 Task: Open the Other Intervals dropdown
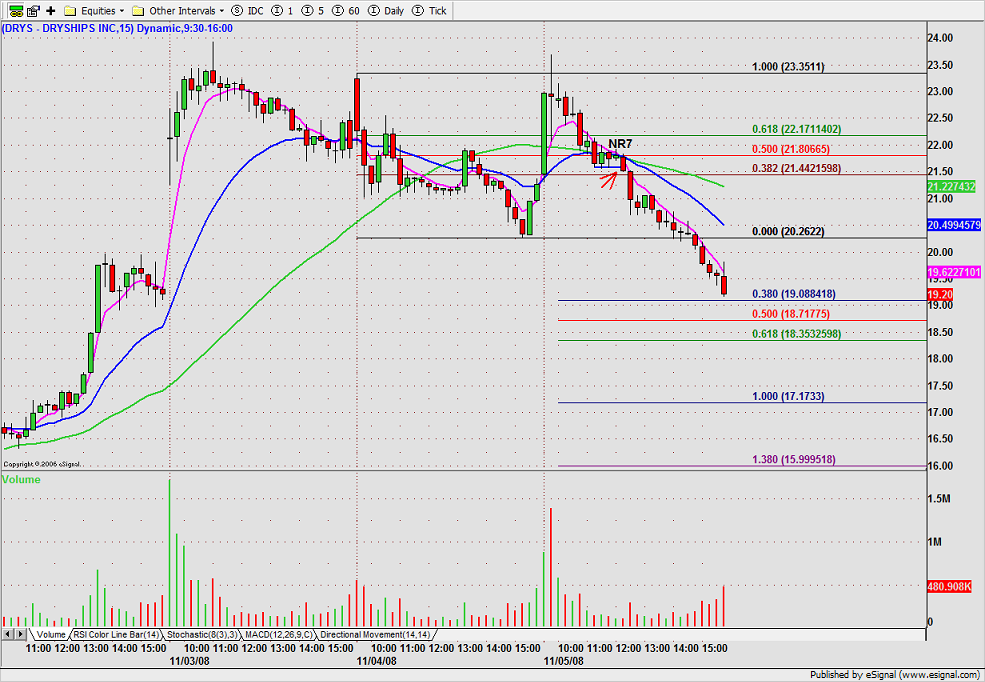pyautogui.click(x=178, y=11)
